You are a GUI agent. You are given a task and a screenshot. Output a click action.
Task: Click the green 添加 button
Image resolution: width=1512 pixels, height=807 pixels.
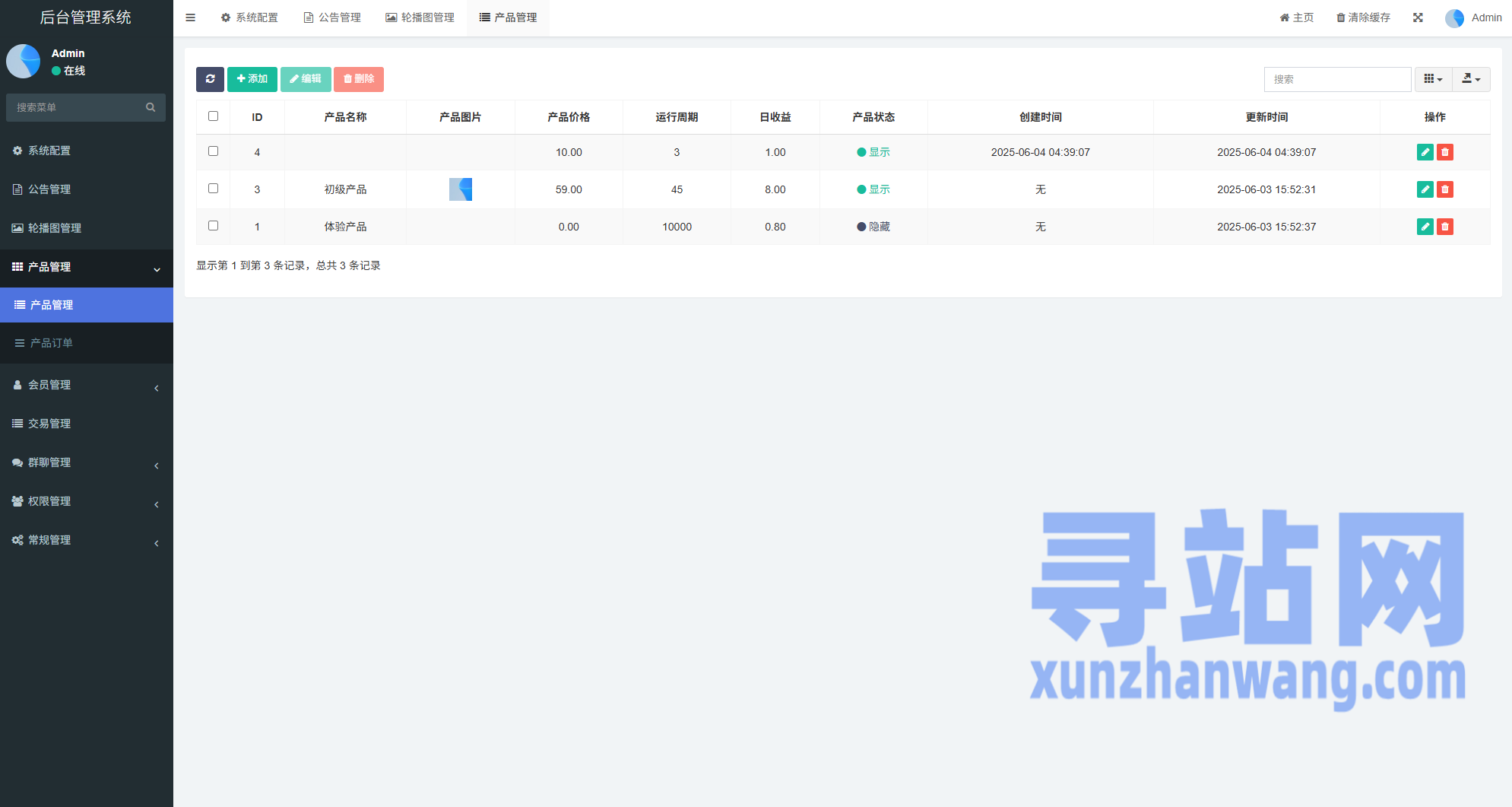tap(252, 79)
